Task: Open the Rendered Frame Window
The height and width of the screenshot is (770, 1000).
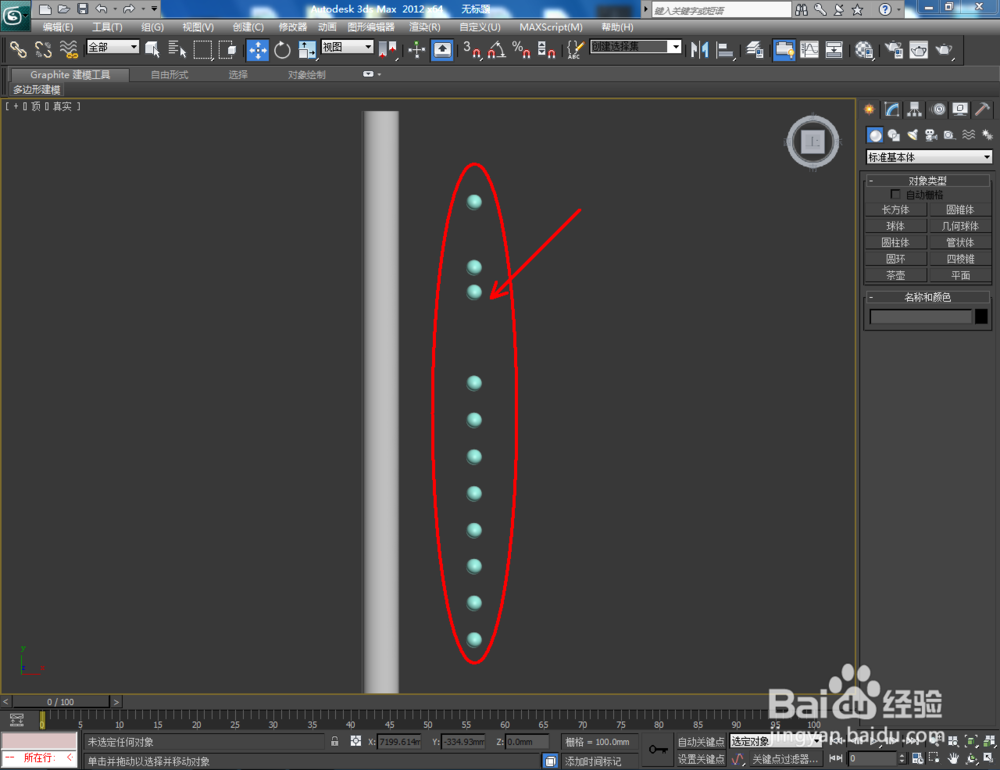Action: point(918,50)
